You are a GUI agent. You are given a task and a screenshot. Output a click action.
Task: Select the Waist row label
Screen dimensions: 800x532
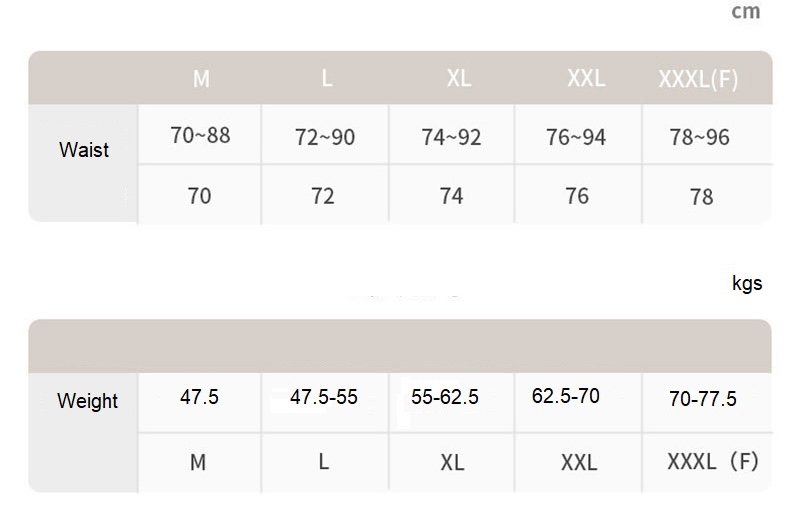(x=84, y=150)
